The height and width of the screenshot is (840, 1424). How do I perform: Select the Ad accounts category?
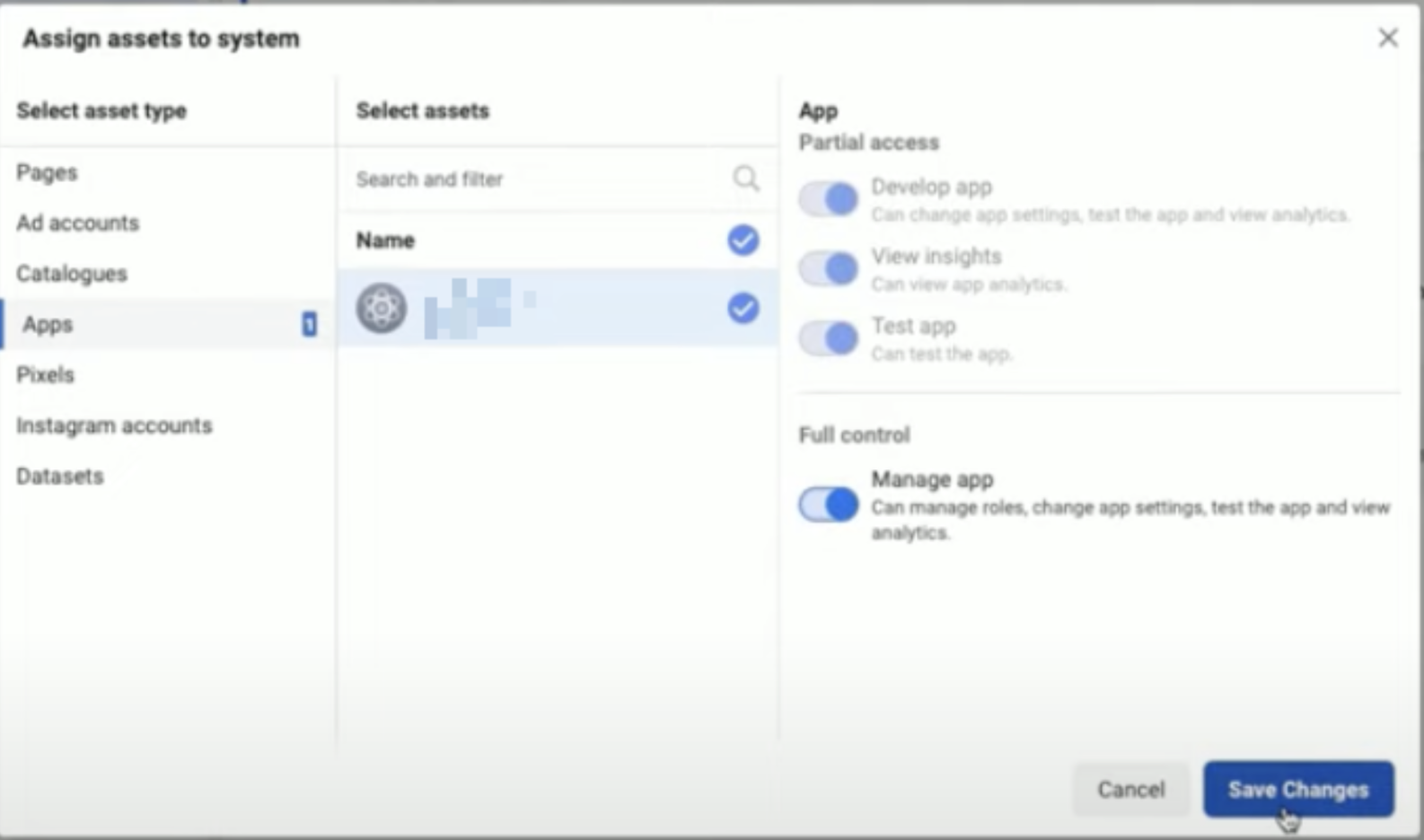77,223
